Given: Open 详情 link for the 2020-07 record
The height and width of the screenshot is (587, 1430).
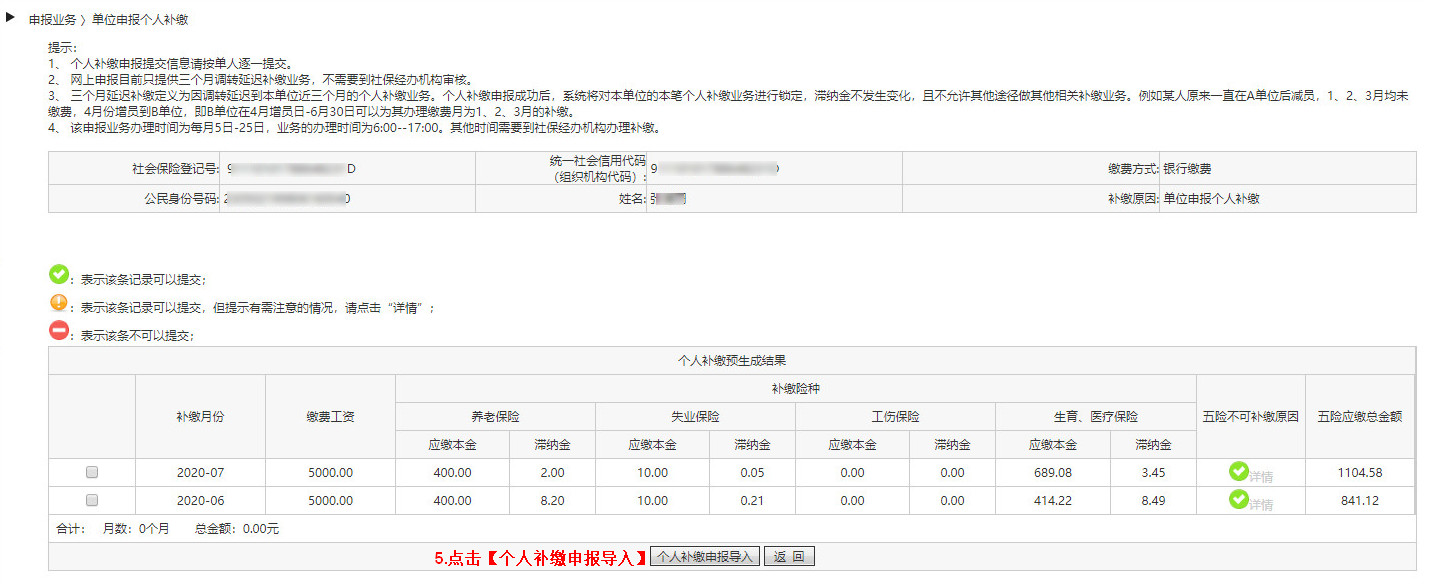Looking at the screenshot, I should pos(1261,477).
